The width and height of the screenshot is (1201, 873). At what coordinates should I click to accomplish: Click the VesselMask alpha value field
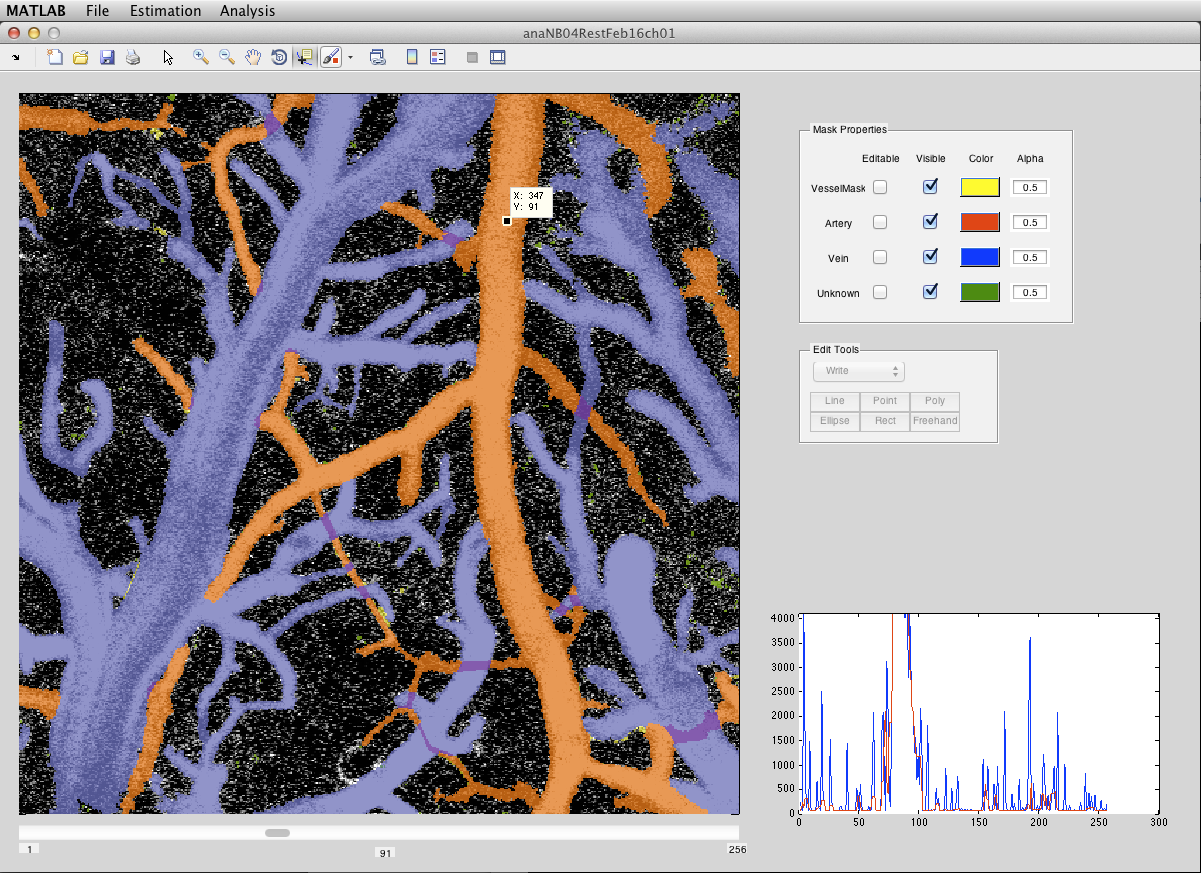[x=1030, y=187]
